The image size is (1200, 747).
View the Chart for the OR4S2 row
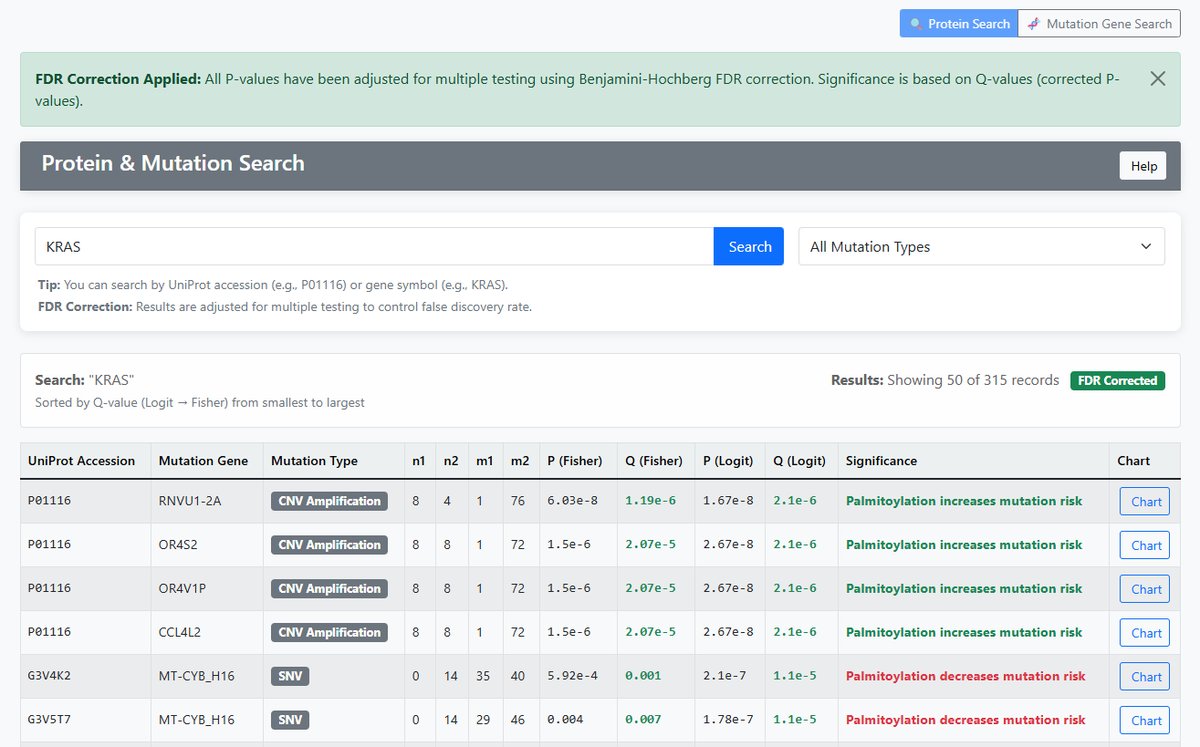click(x=1143, y=545)
